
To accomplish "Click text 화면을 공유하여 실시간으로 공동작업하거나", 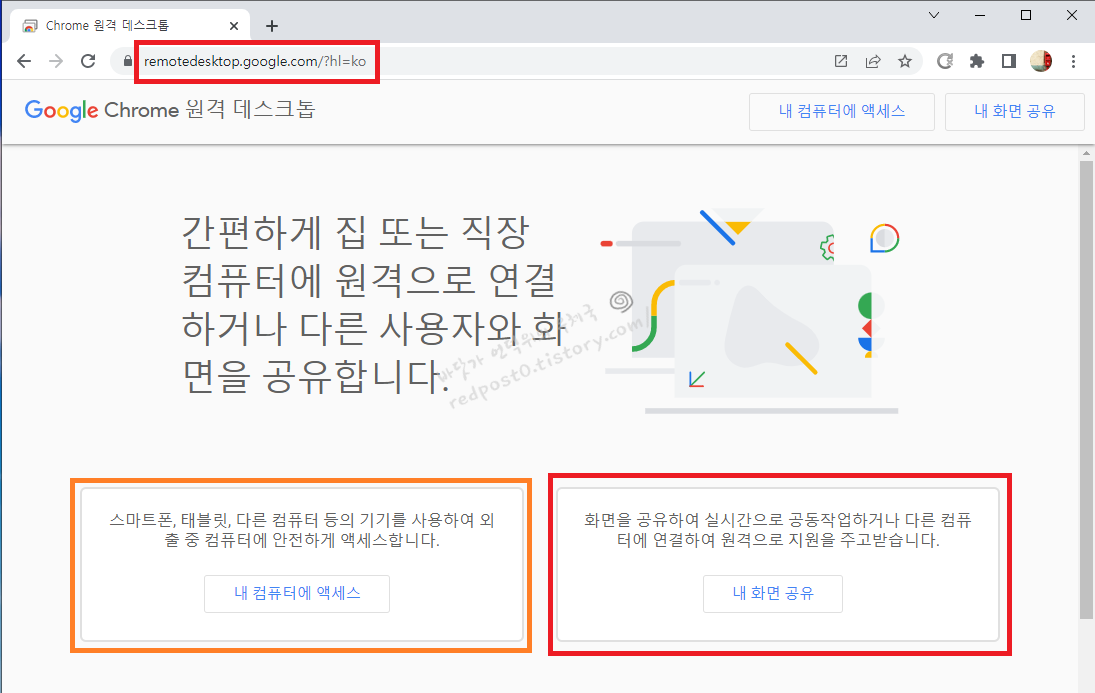I will 741,520.
